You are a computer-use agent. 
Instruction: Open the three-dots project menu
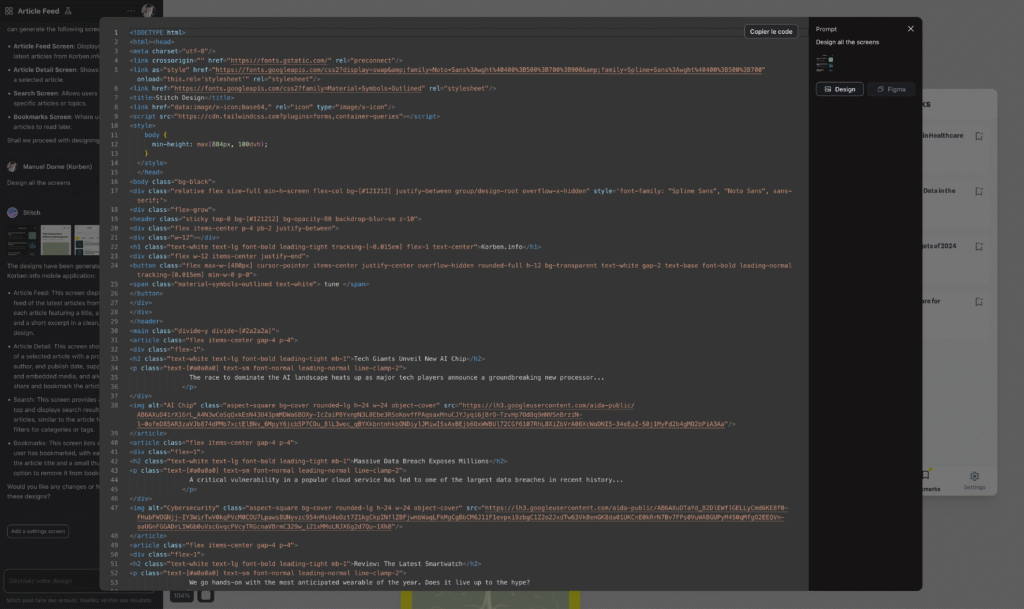pyautogui.click(x=131, y=11)
